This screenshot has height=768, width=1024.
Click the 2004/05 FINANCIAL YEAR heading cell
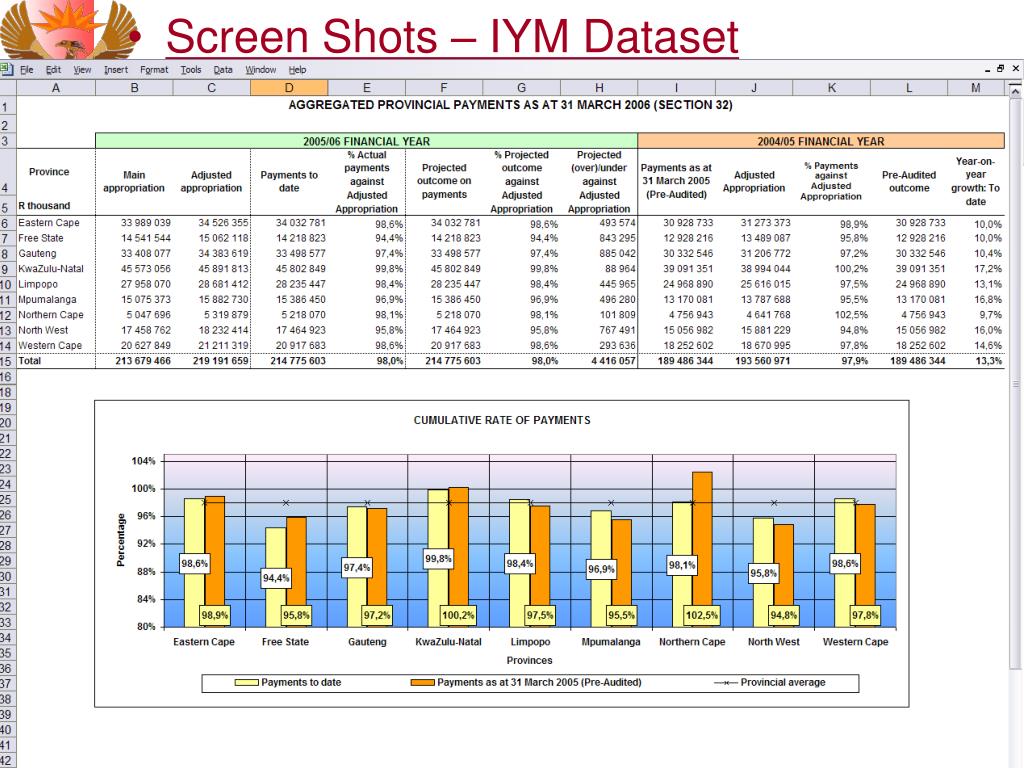pos(821,141)
